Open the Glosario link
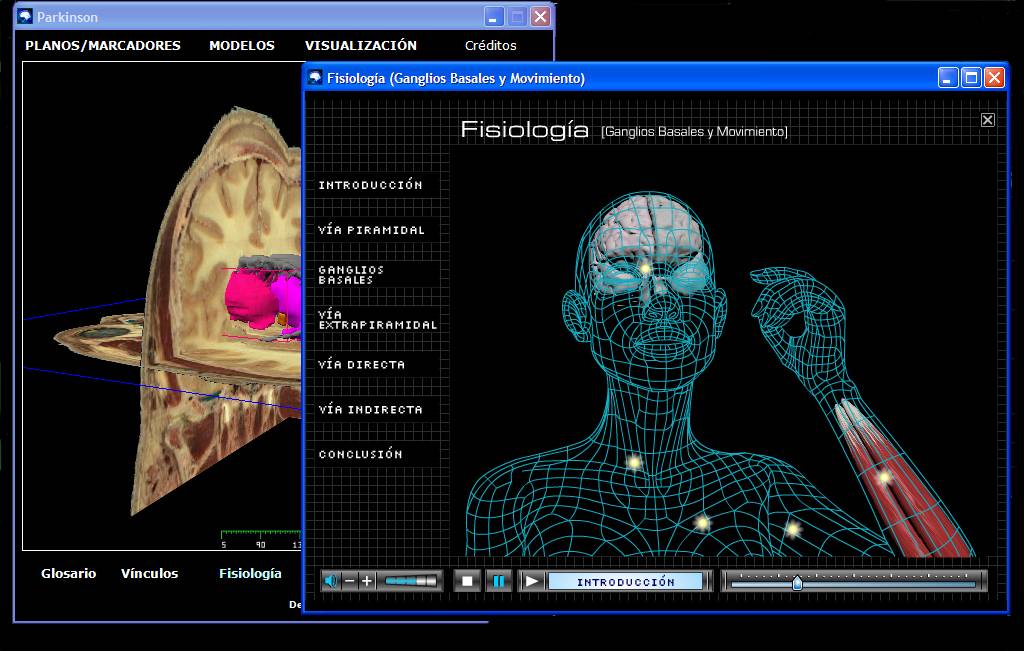The image size is (1024, 651). coord(69,573)
